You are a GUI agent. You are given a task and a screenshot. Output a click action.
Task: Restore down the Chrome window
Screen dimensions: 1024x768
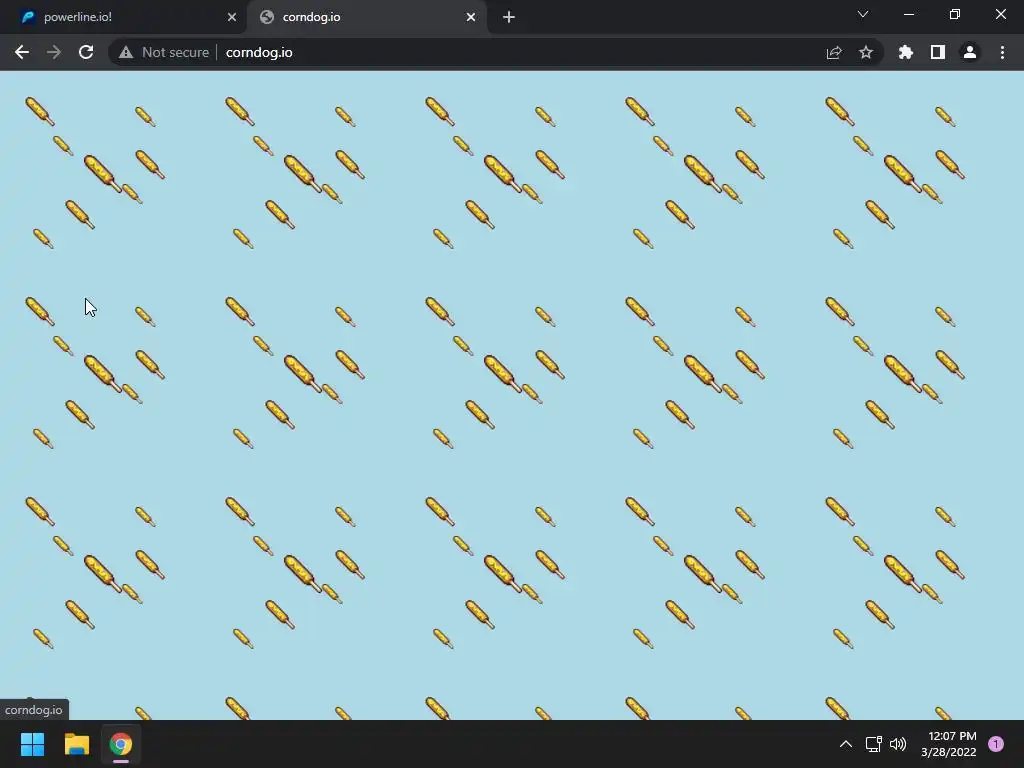click(955, 14)
